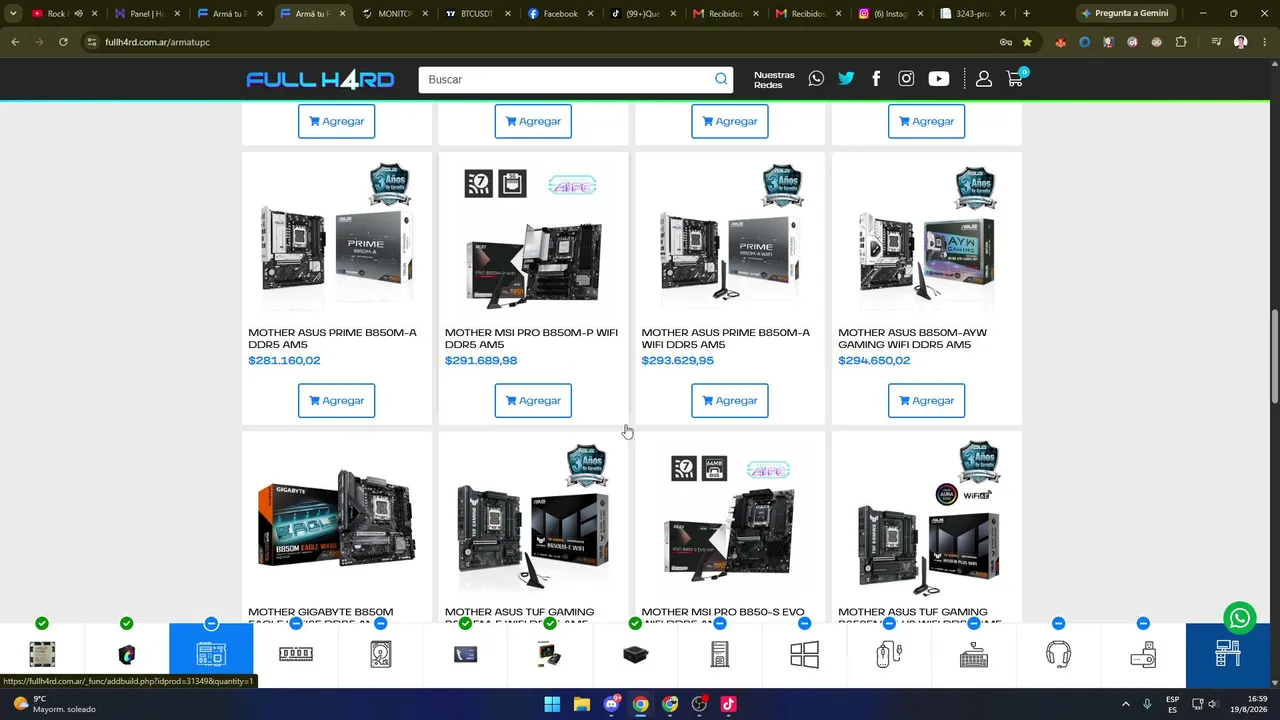Open File Explorer from the taskbar

tap(581, 704)
